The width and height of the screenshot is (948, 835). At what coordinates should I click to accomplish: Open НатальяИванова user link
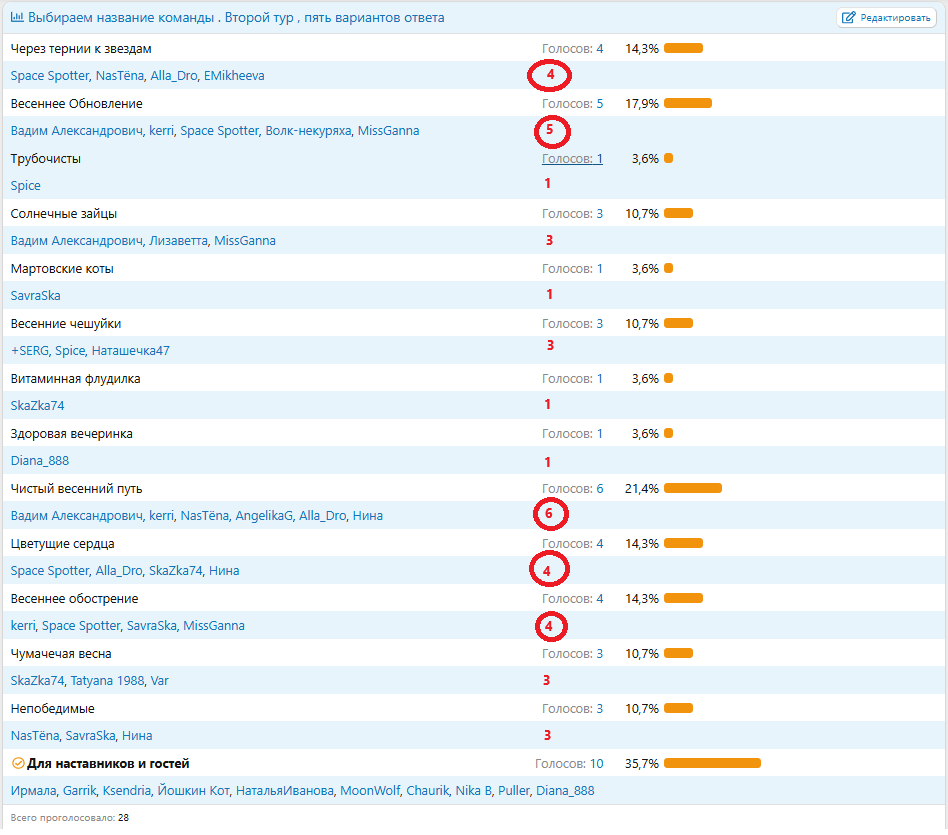coord(285,791)
